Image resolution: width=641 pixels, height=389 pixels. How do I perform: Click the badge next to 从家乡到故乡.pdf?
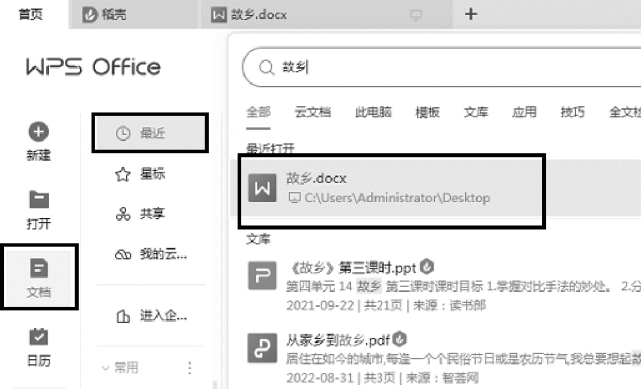[399, 339]
